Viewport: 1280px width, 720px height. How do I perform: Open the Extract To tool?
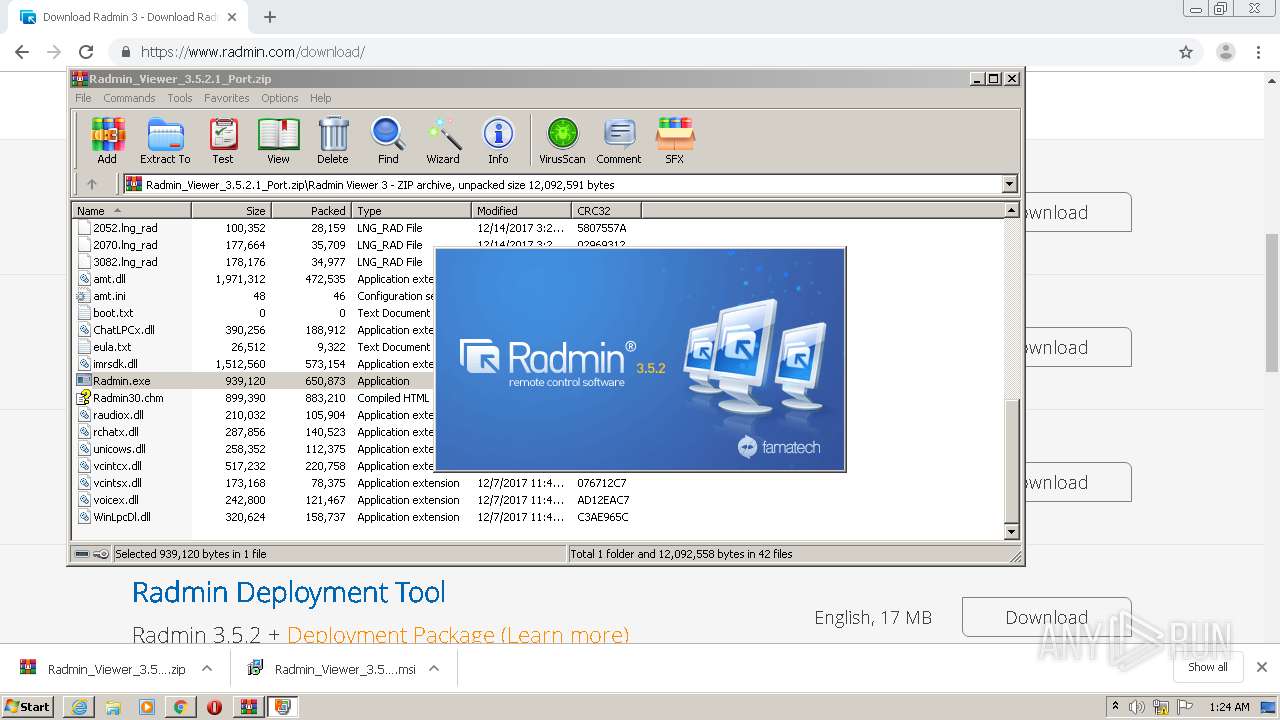[x=165, y=141]
